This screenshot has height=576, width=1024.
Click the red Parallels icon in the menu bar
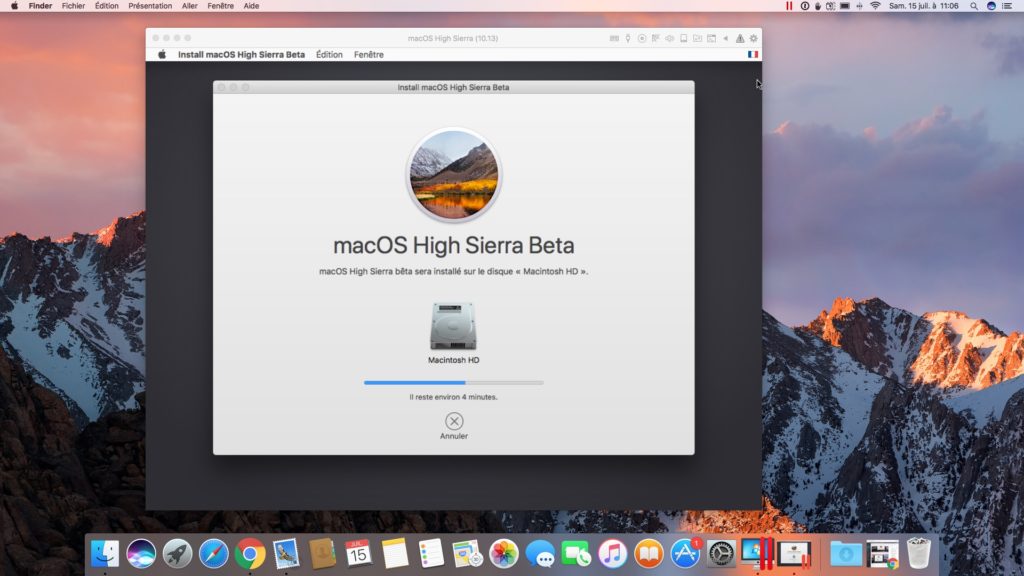coord(789,6)
